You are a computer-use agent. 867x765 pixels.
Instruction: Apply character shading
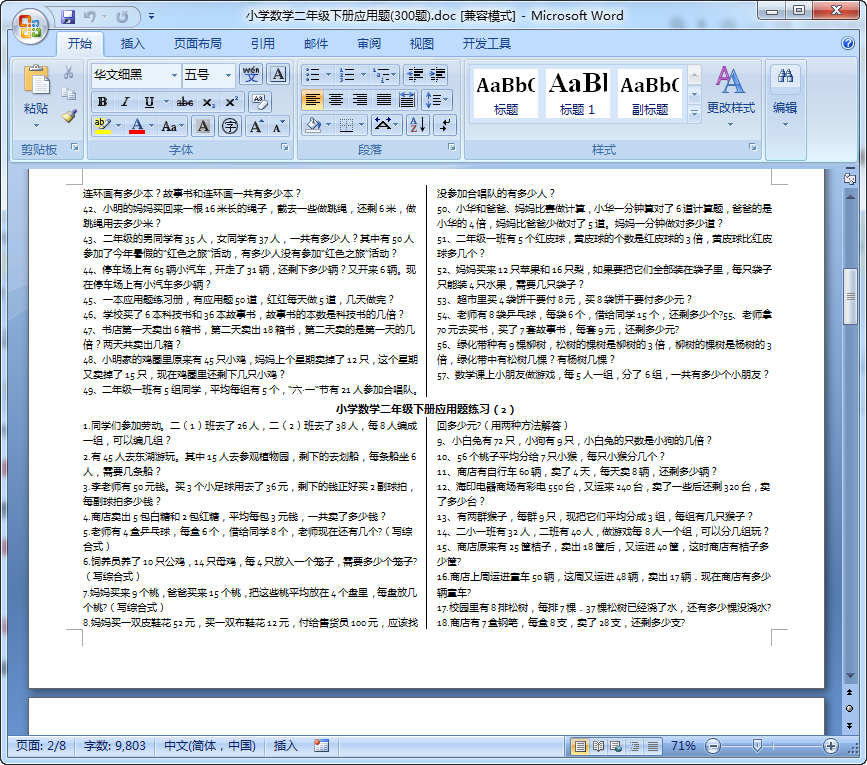pyautogui.click(x=203, y=126)
